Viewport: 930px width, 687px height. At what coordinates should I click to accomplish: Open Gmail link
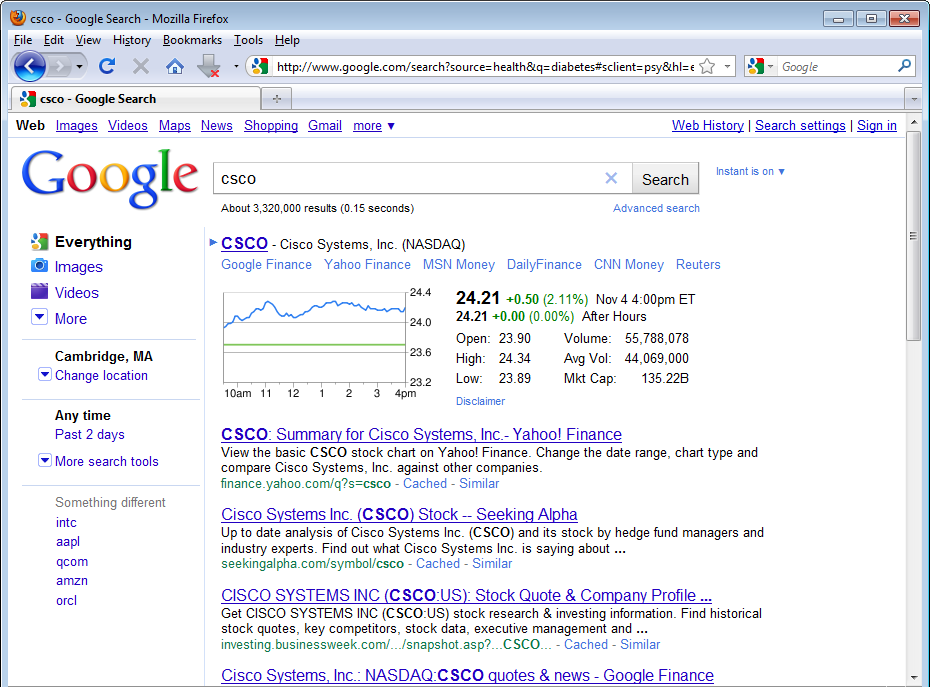[324, 126]
